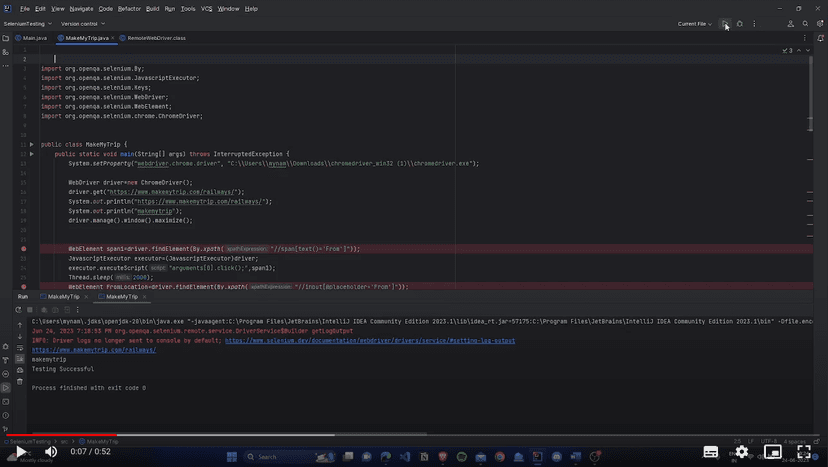Open editor tab options three-dot icon
Viewport: 828px width, 467px height.
point(805,38)
